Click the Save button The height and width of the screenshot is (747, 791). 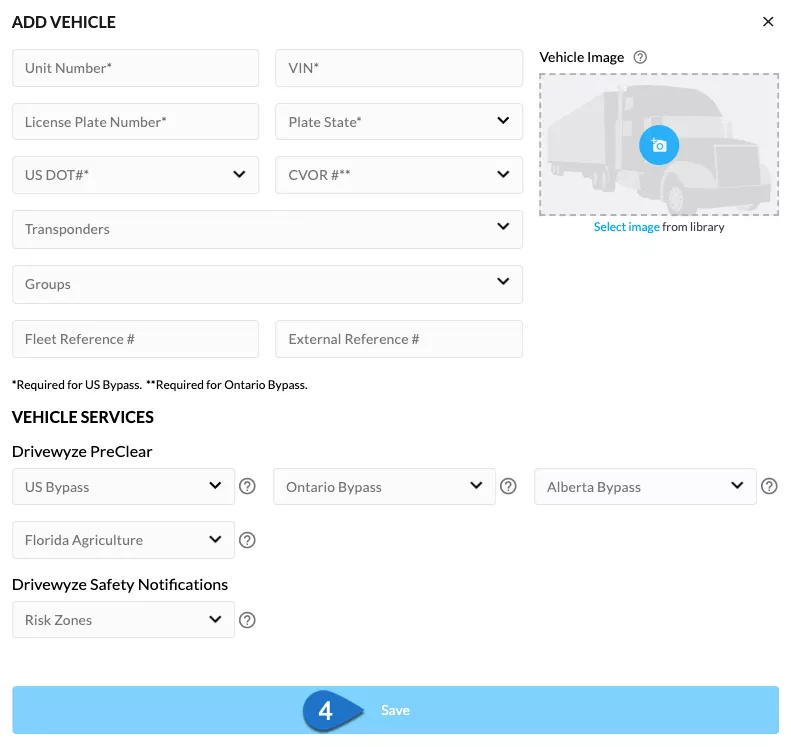396,710
